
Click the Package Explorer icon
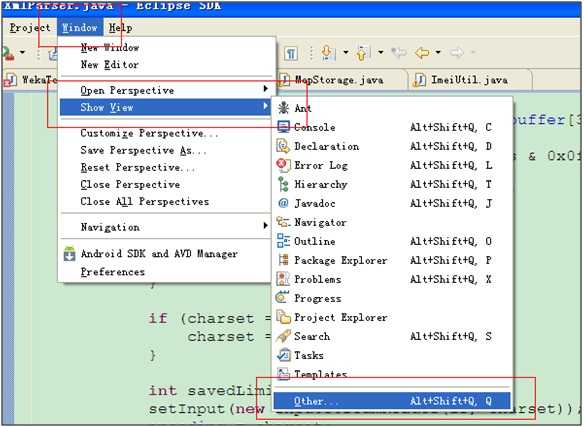tap(283, 260)
